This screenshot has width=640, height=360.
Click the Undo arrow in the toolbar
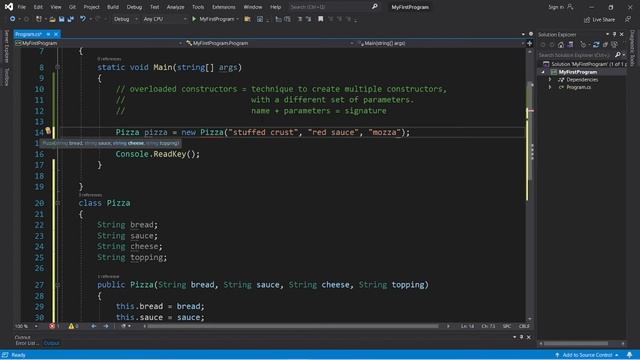pyautogui.click(x=83, y=19)
